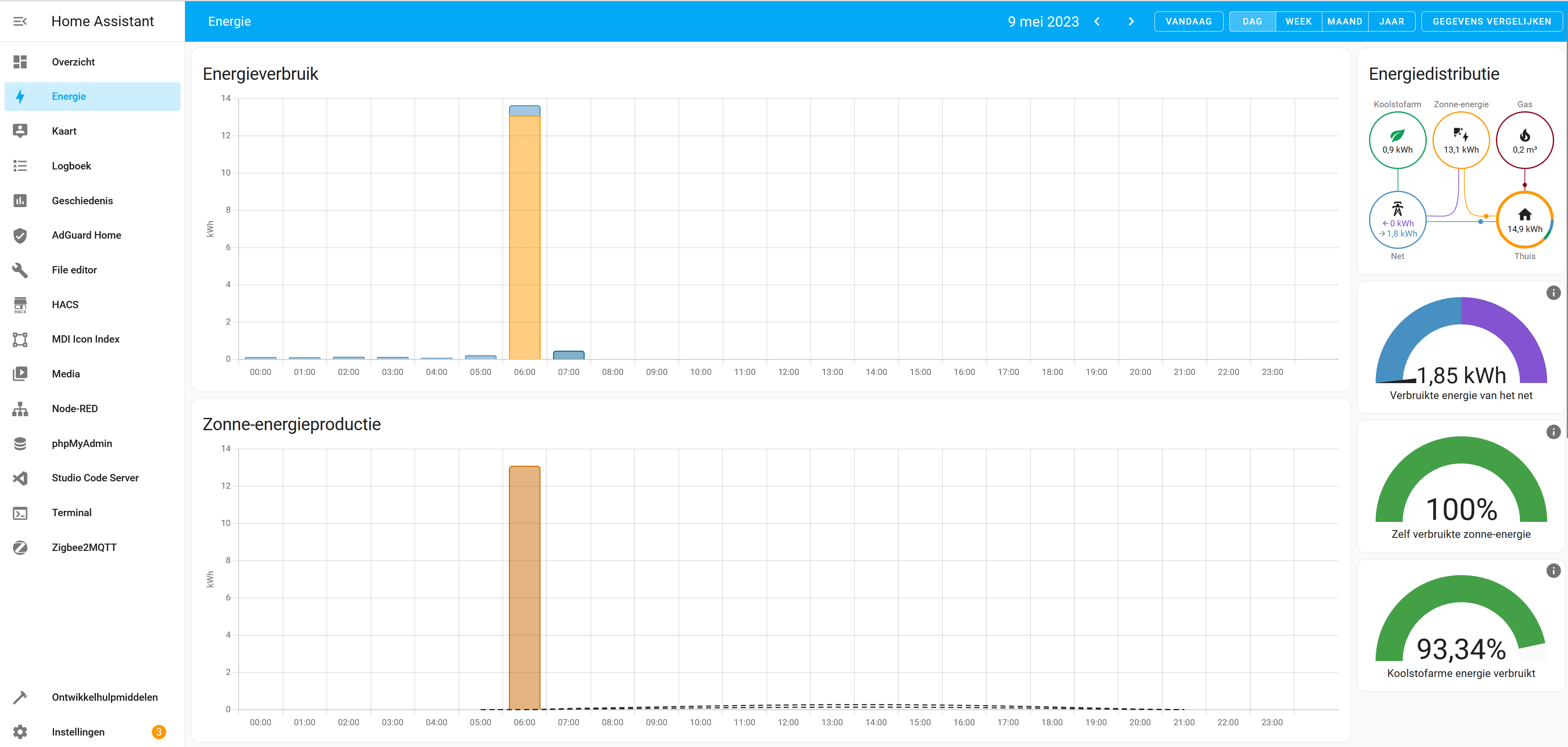The image size is (1568, 747).
Task: Open the Logboek list icon
Action: click(20, 166)
